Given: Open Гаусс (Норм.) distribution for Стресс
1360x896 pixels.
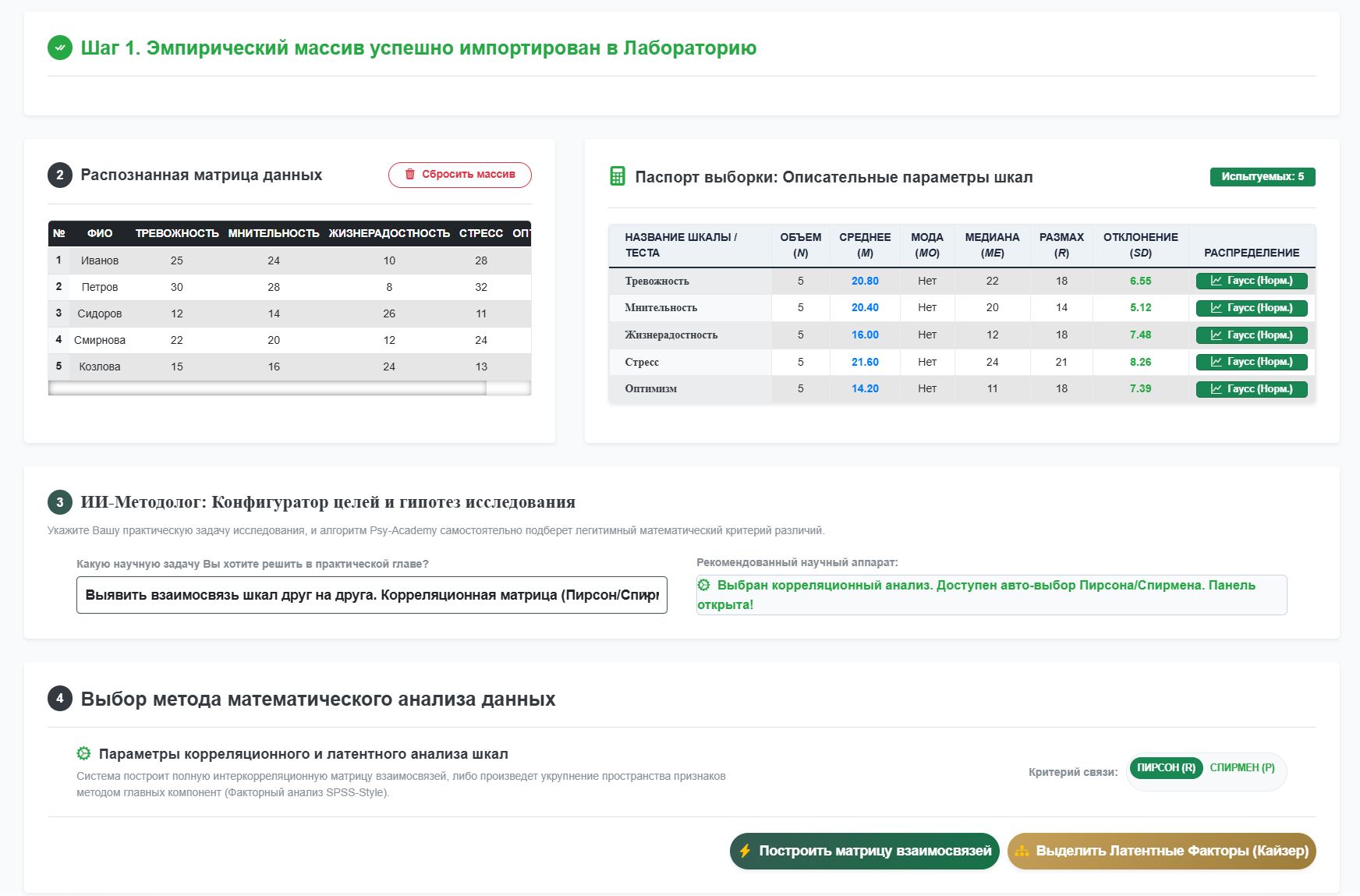Looking at the screenshot, I should click(x=1252, y=362).
